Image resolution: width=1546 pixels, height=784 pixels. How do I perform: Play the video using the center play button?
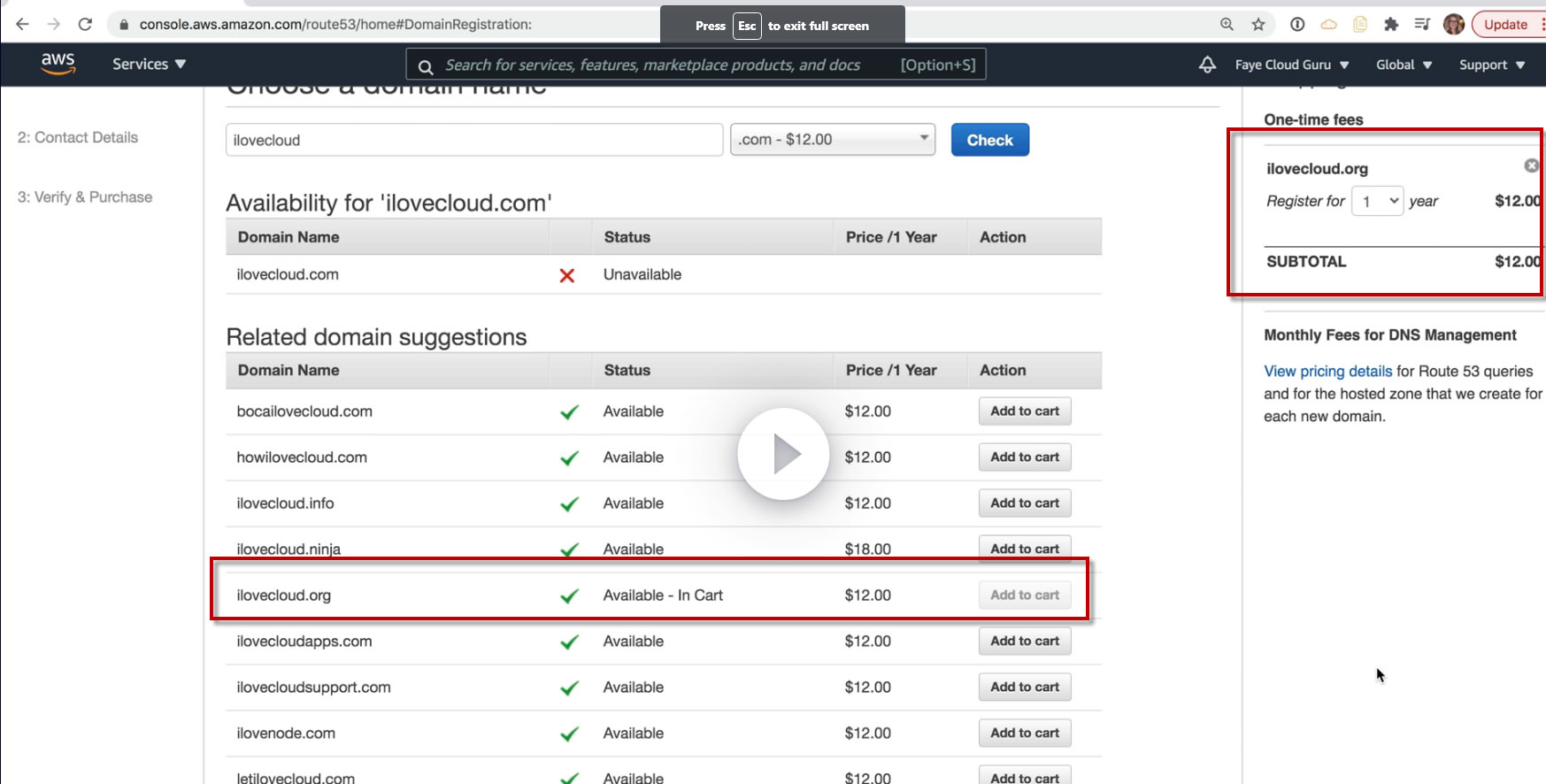coord(783,454)
